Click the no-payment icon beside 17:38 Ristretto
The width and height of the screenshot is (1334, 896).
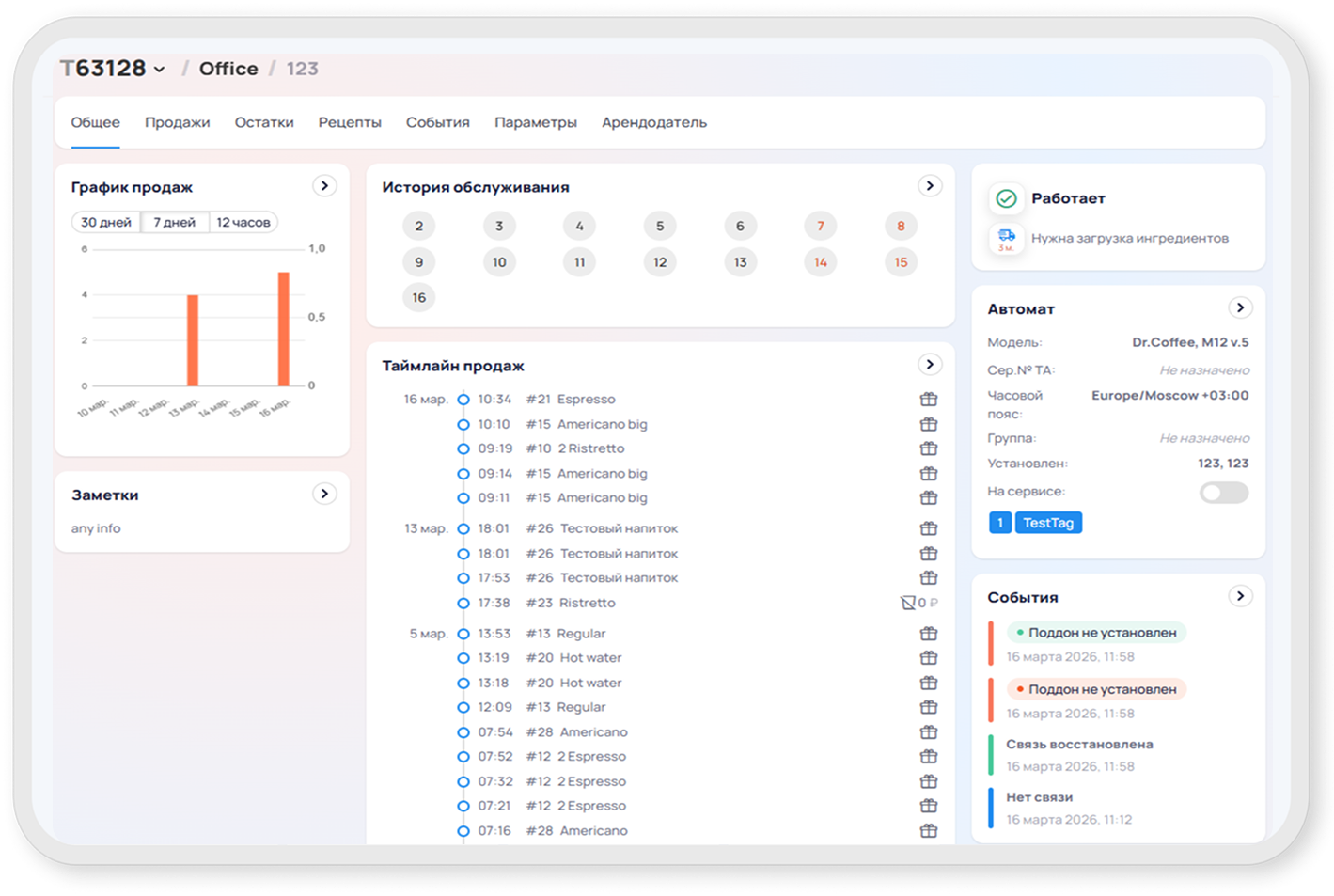[908, 603]
